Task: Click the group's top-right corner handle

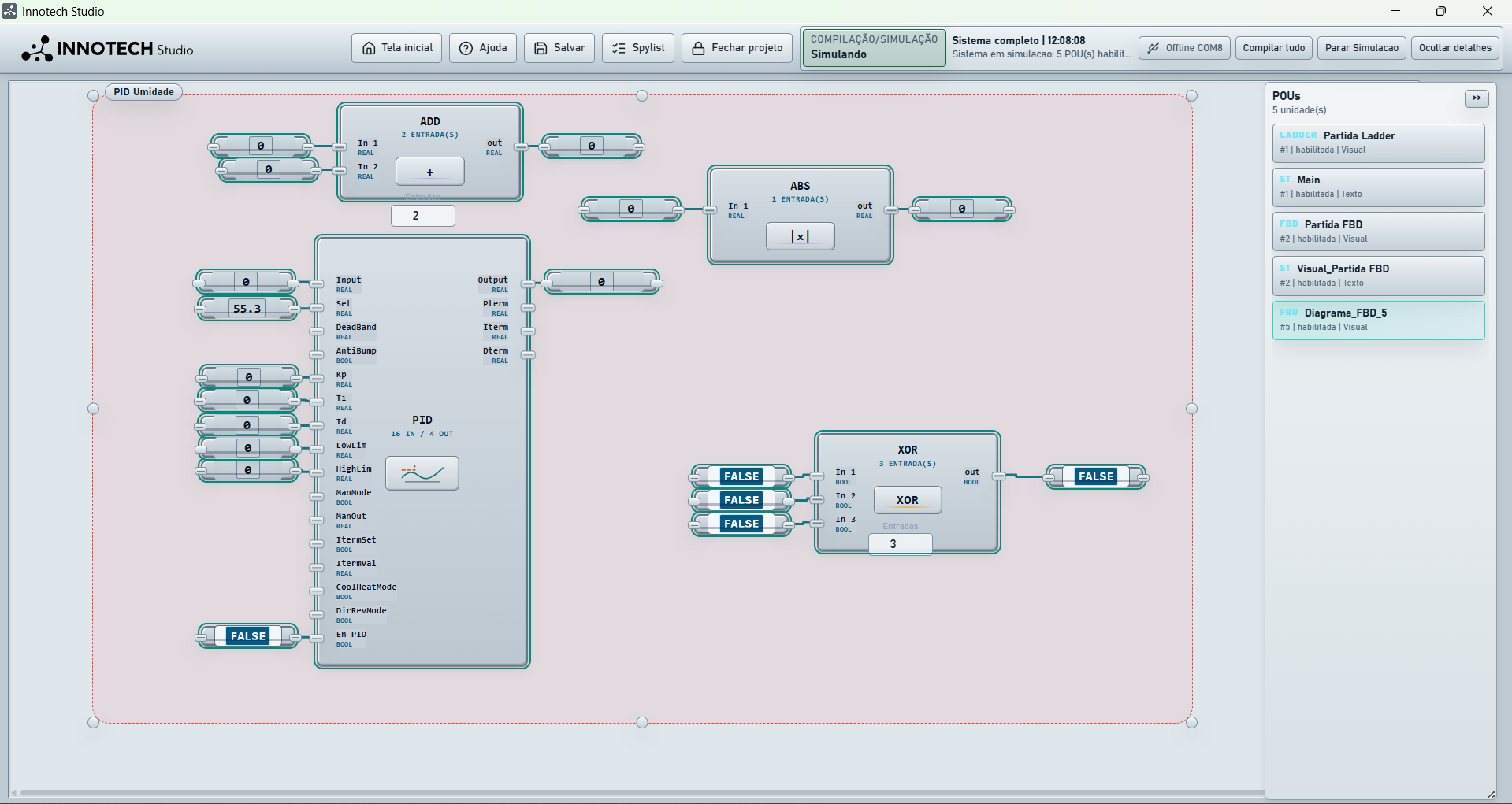Action: [x=1191, y=95]
